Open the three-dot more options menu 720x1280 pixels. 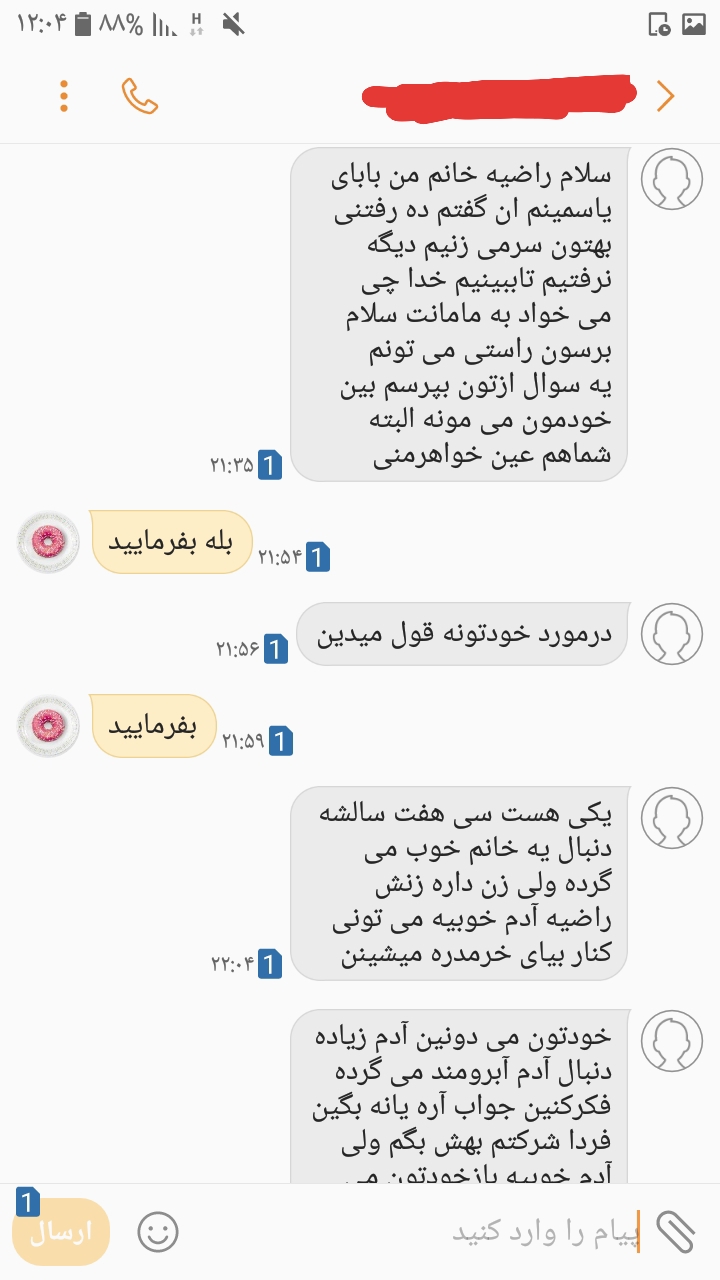[x=64, y=96]
